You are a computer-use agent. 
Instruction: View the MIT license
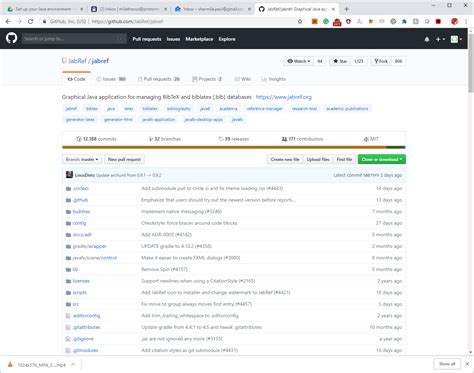click(x=371, y=139)
